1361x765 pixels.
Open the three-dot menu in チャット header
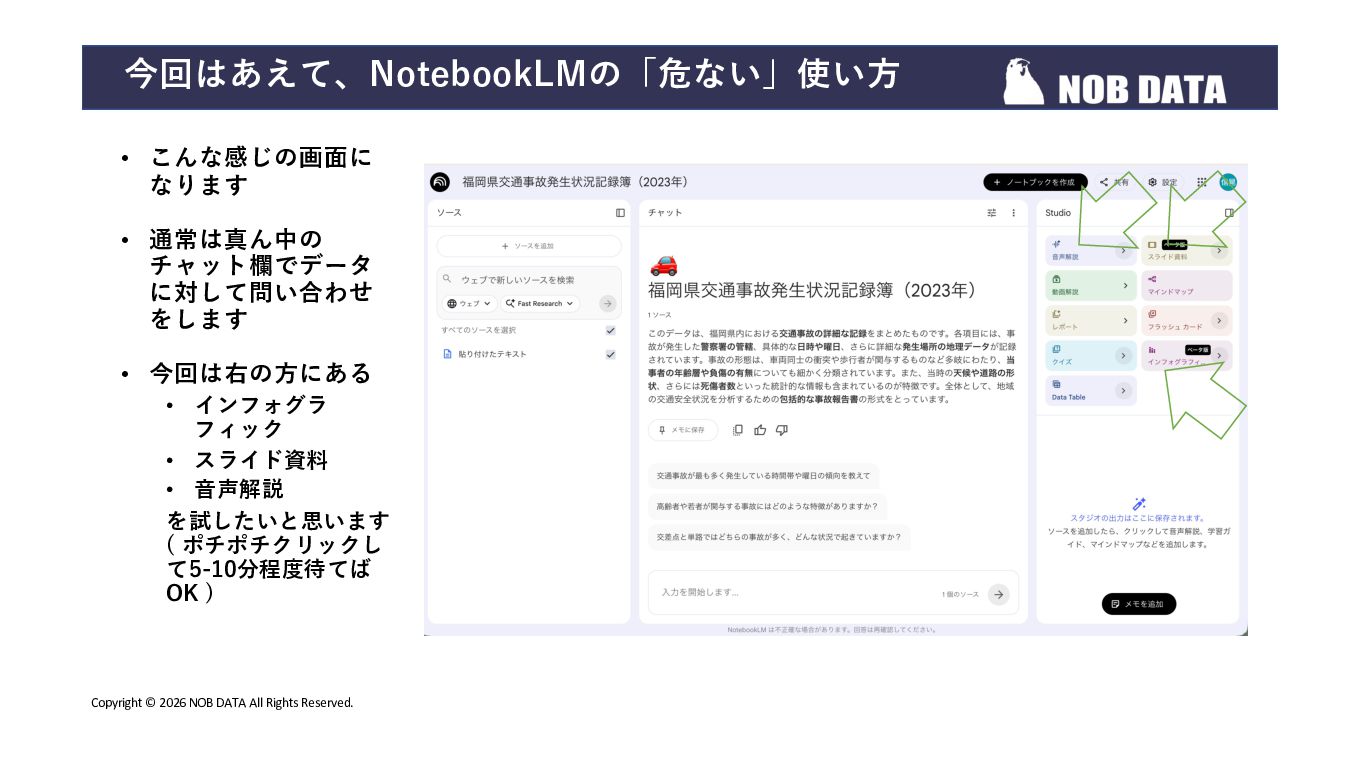pos(1013,213)
